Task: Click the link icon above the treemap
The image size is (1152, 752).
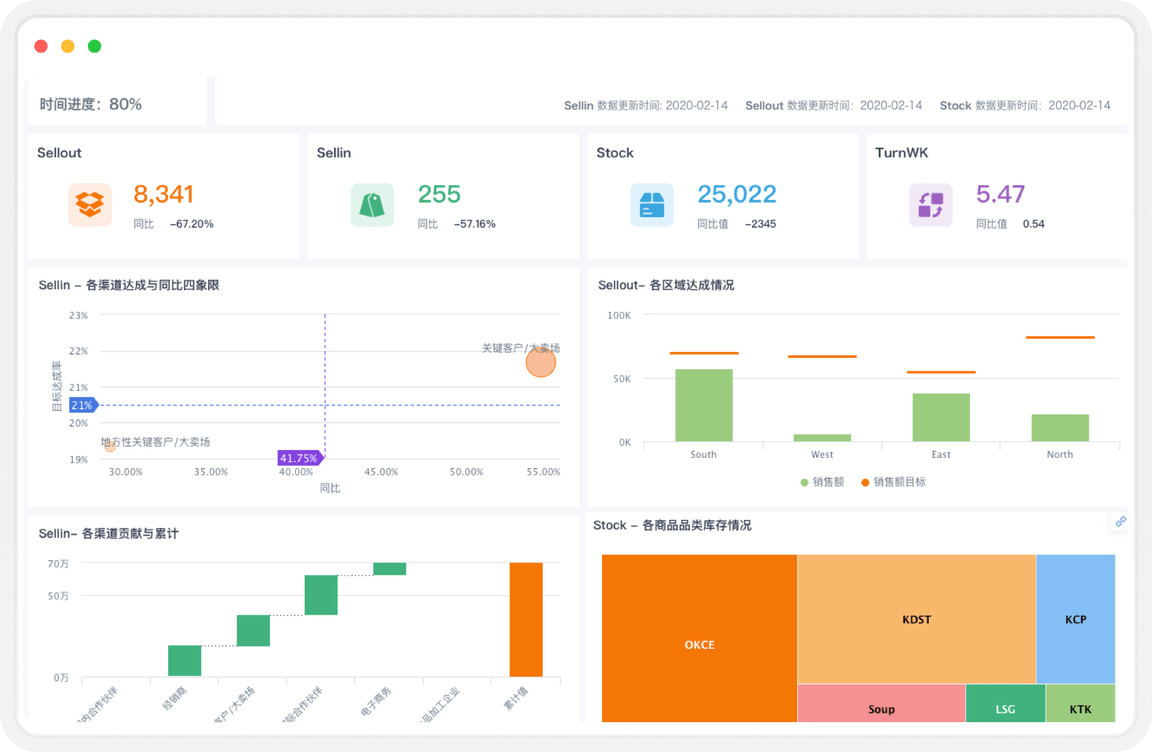Action: point(1121,521)
